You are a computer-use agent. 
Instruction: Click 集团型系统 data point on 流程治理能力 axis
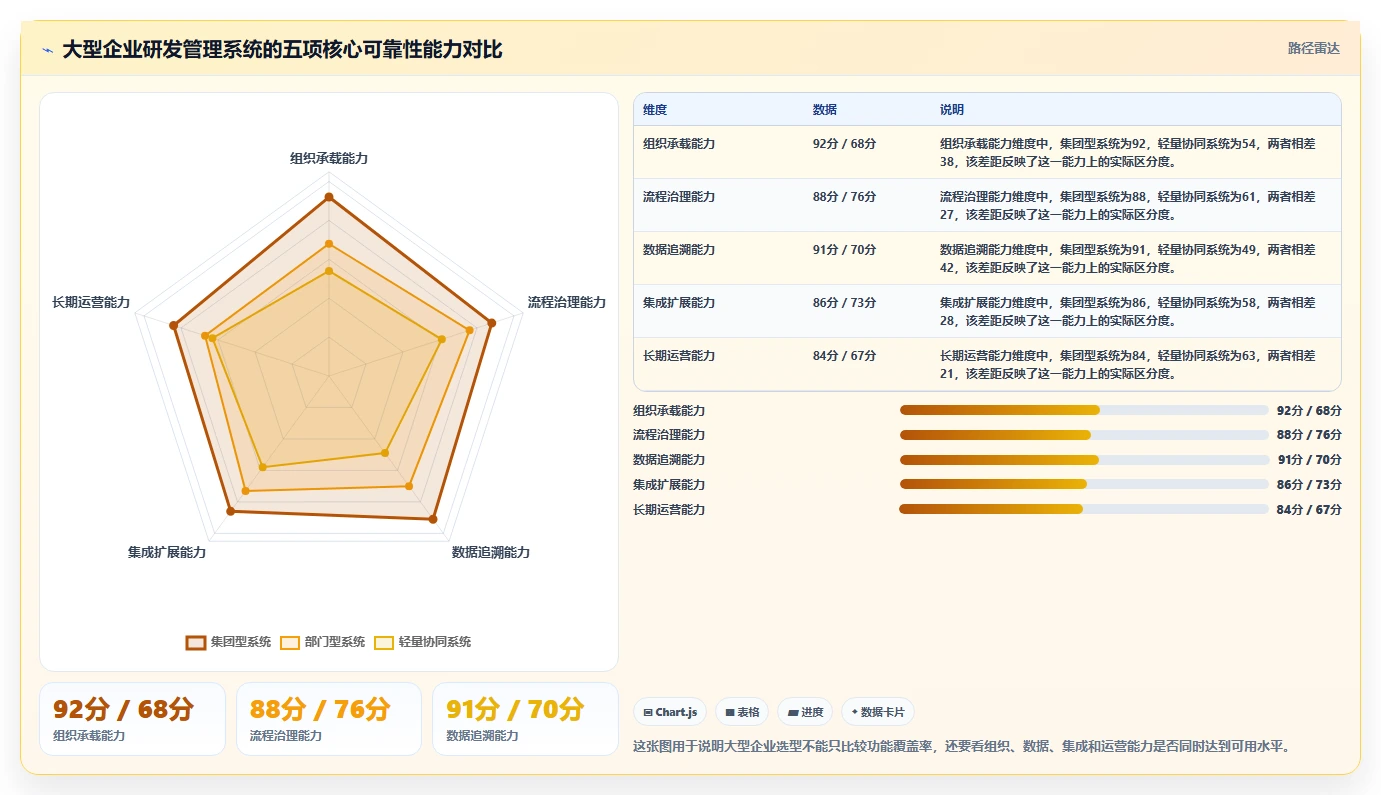(x=491, y=322)
